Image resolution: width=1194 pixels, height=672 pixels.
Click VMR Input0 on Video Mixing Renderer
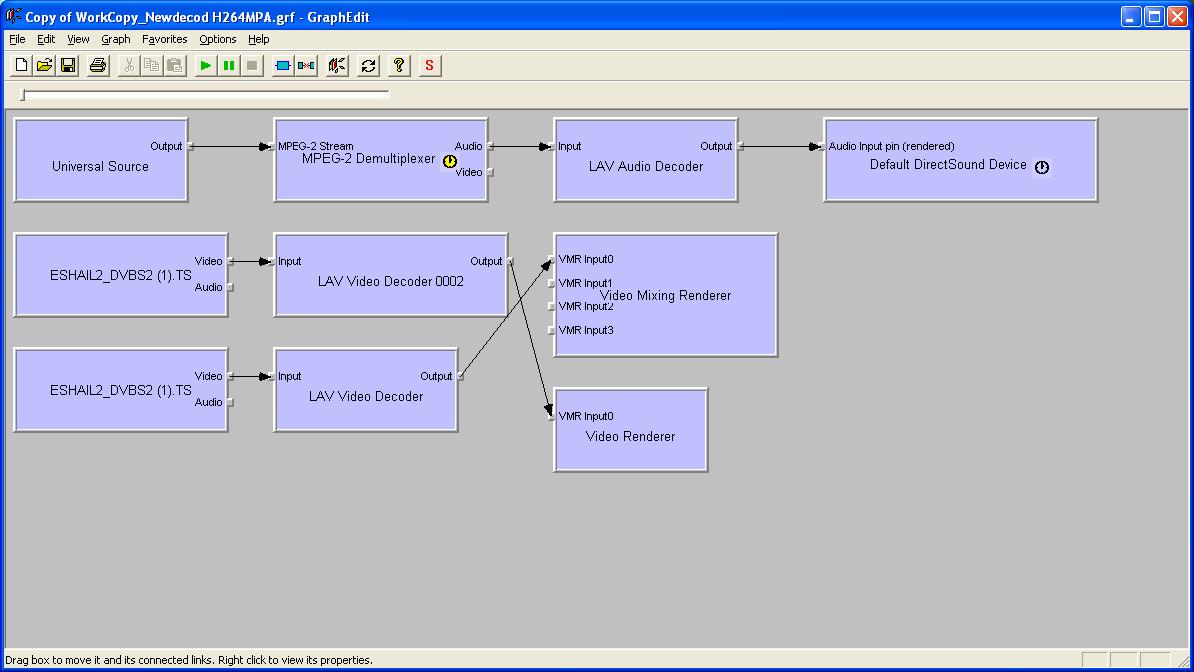551,260
